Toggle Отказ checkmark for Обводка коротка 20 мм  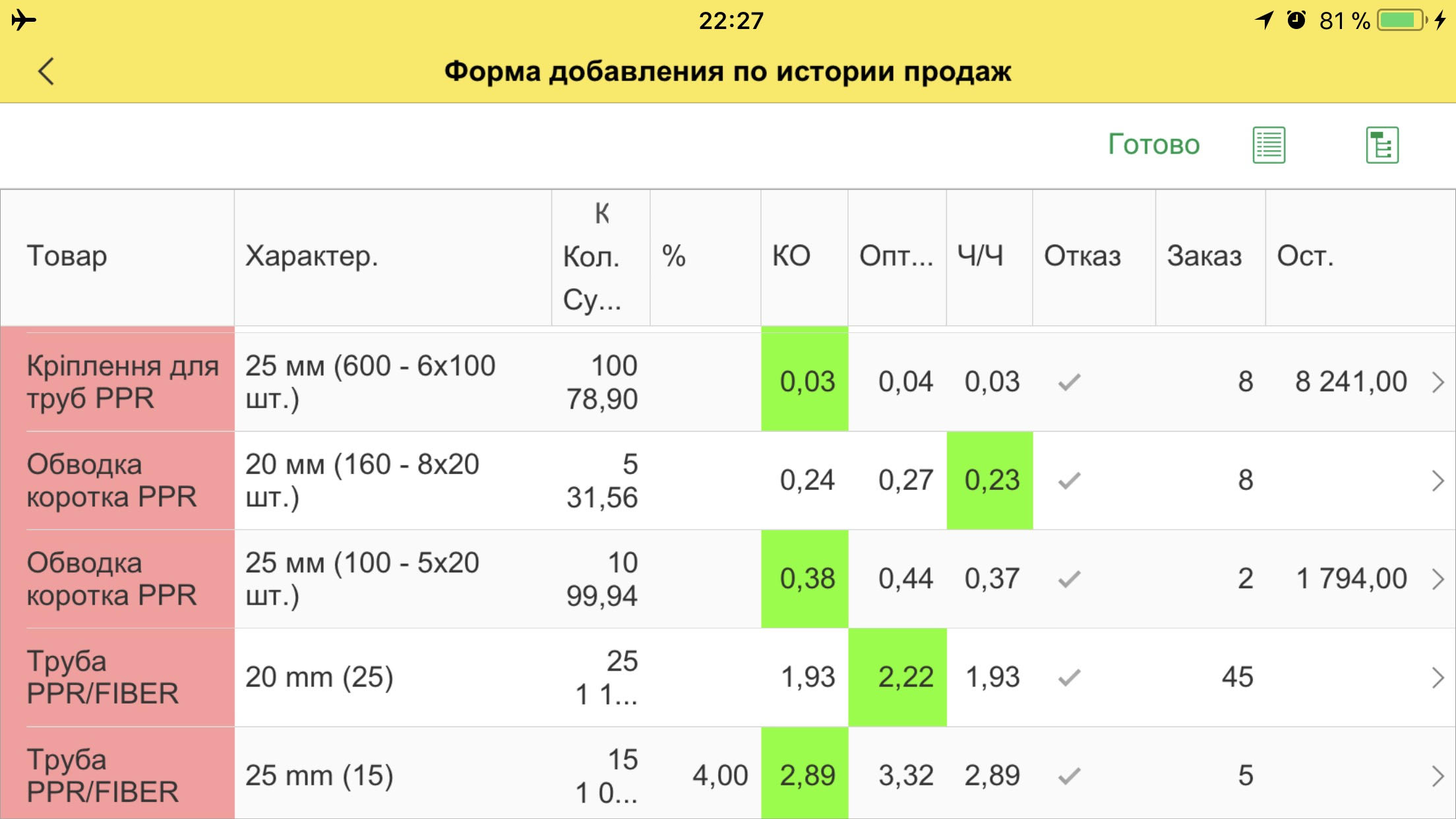click(x=1069, y=481)
